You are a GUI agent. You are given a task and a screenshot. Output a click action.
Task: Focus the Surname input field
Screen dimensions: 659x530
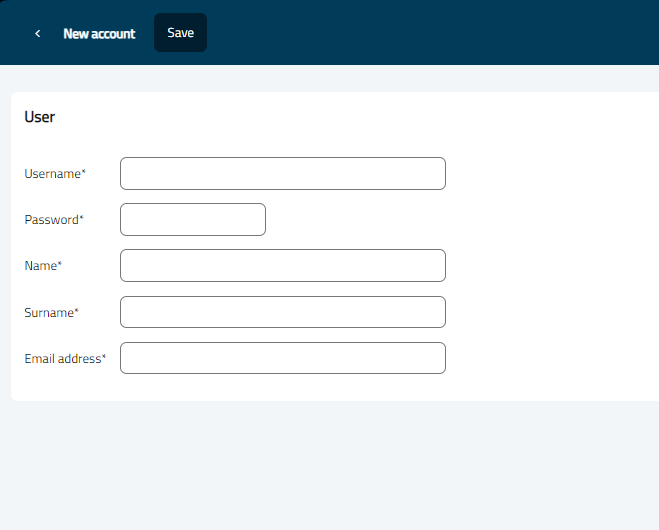(x=282, y=312)
